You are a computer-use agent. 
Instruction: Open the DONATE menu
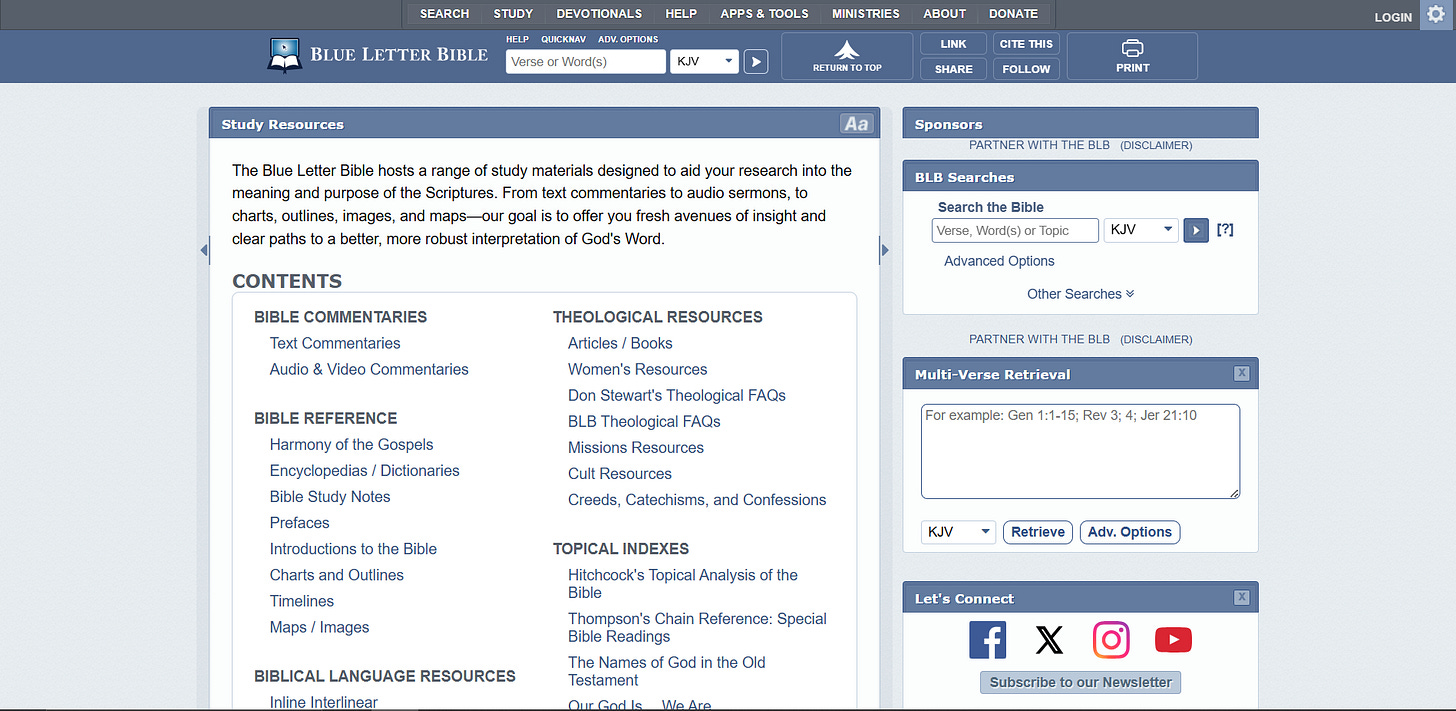[1013, 14]
